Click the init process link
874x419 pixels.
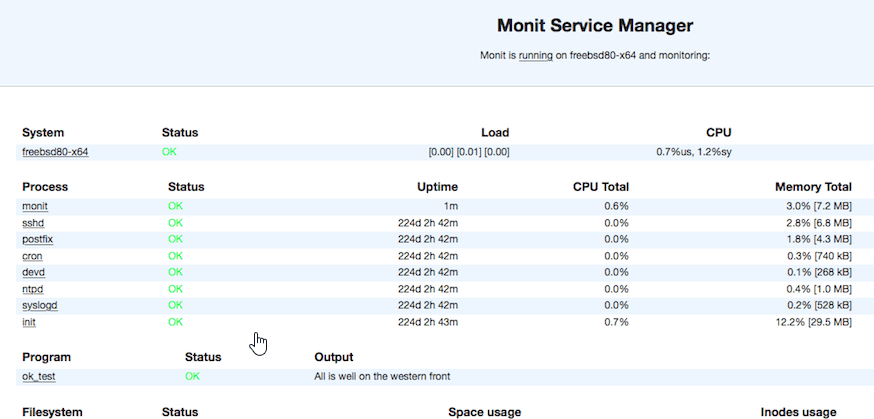coord(28,322)
